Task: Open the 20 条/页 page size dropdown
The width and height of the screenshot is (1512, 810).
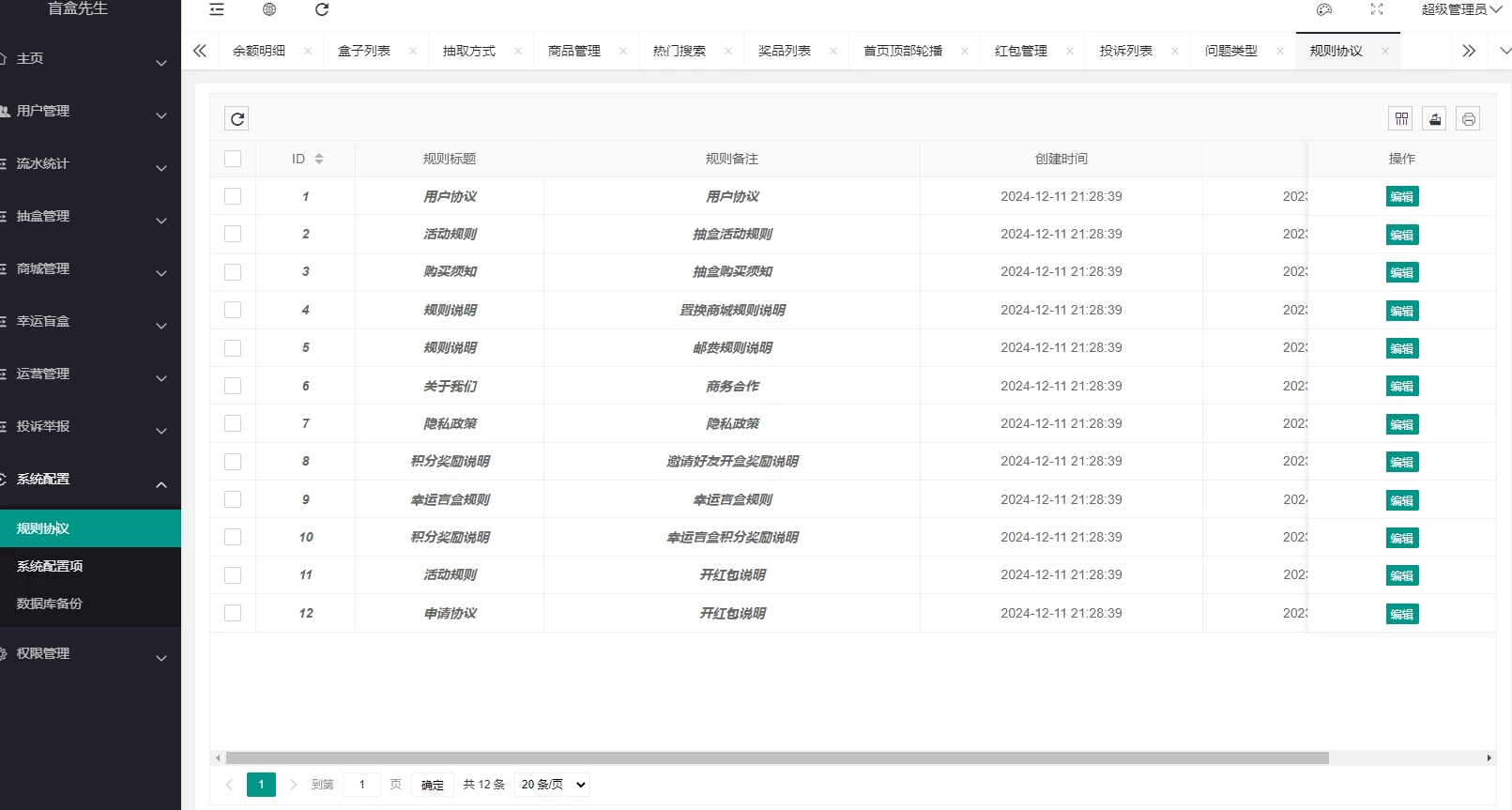Action: [552, 785]
